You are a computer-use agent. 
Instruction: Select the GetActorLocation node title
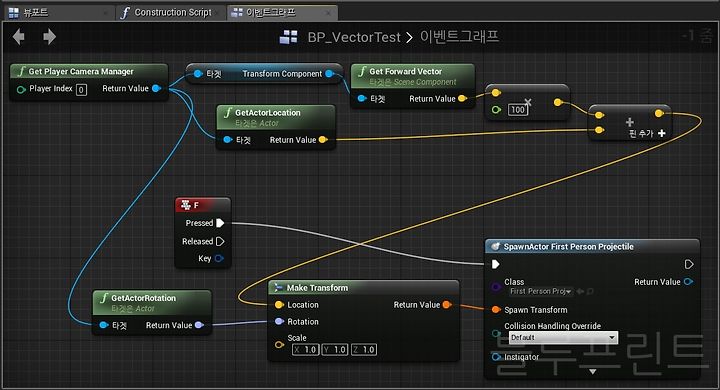[268, 113]
